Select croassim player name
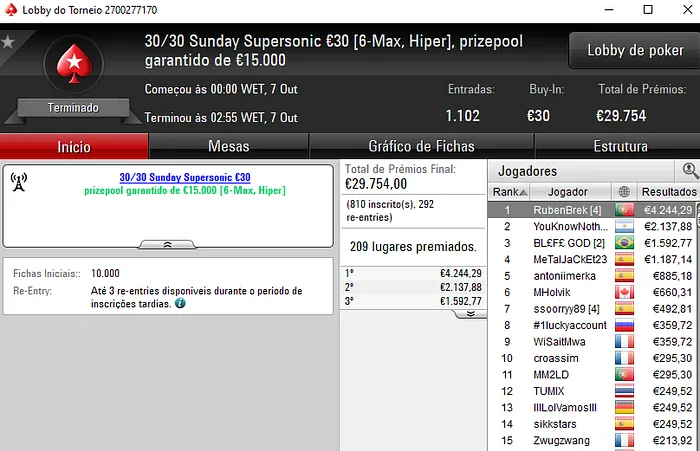Viewport: 700px width, 451px height. coord(556,359)
